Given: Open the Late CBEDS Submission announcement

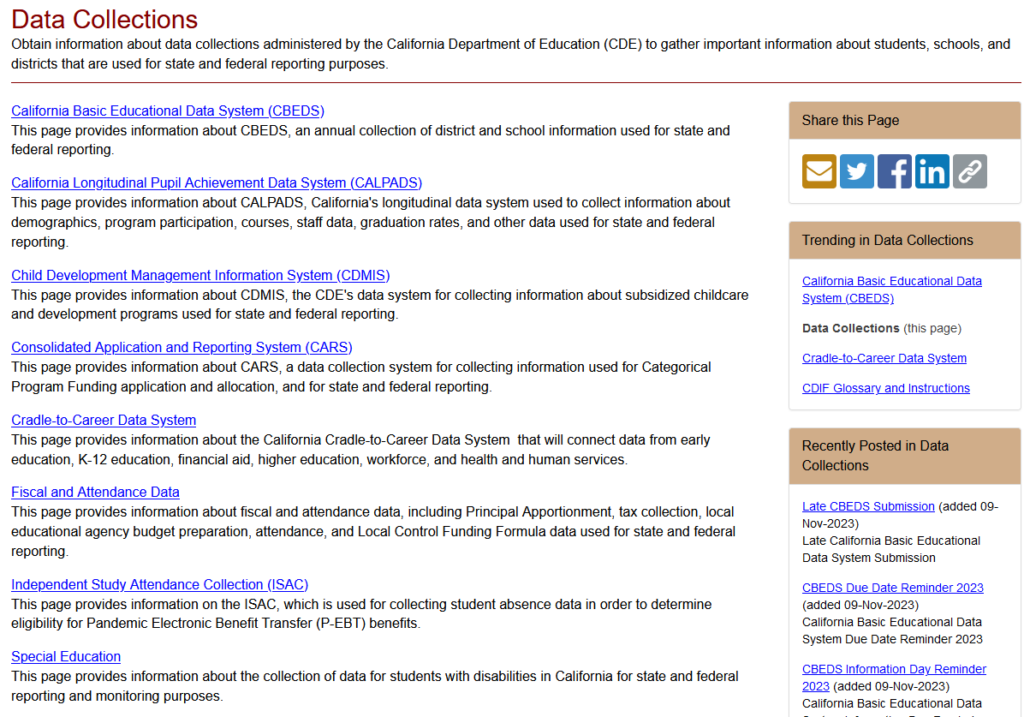Looking at the screenshot, I should click(868, 506).
